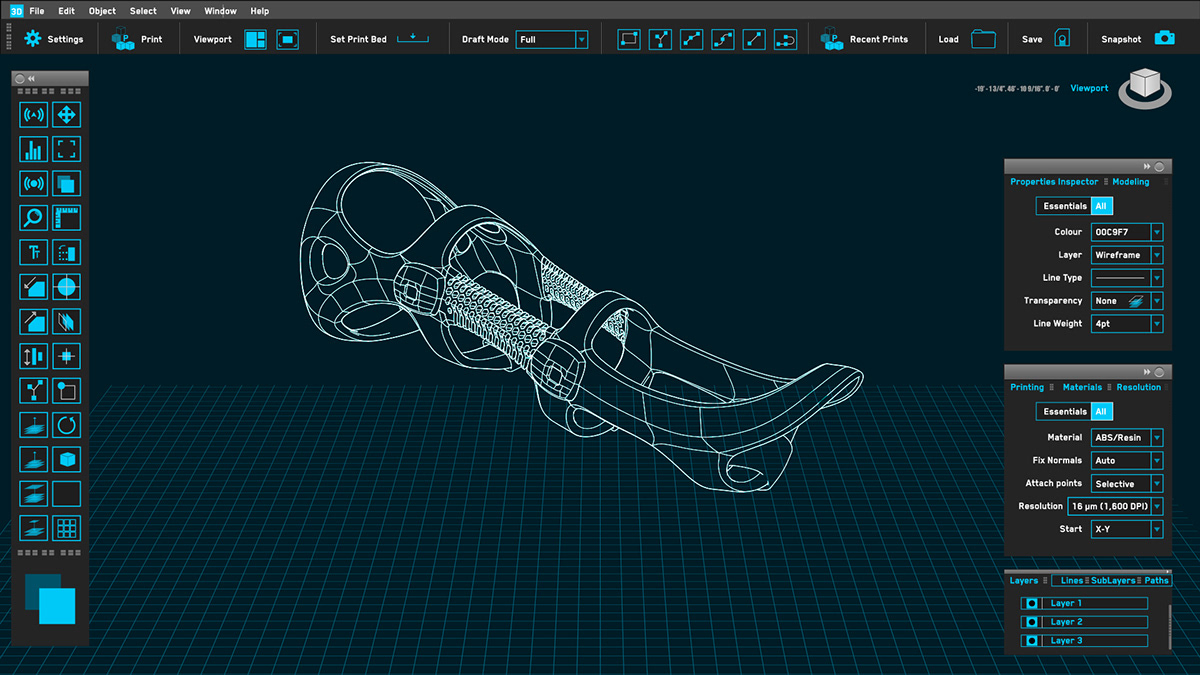Choose the grid pattern tool
Image resolution: width=1200 pixels, height=675 pixels.
66,528
